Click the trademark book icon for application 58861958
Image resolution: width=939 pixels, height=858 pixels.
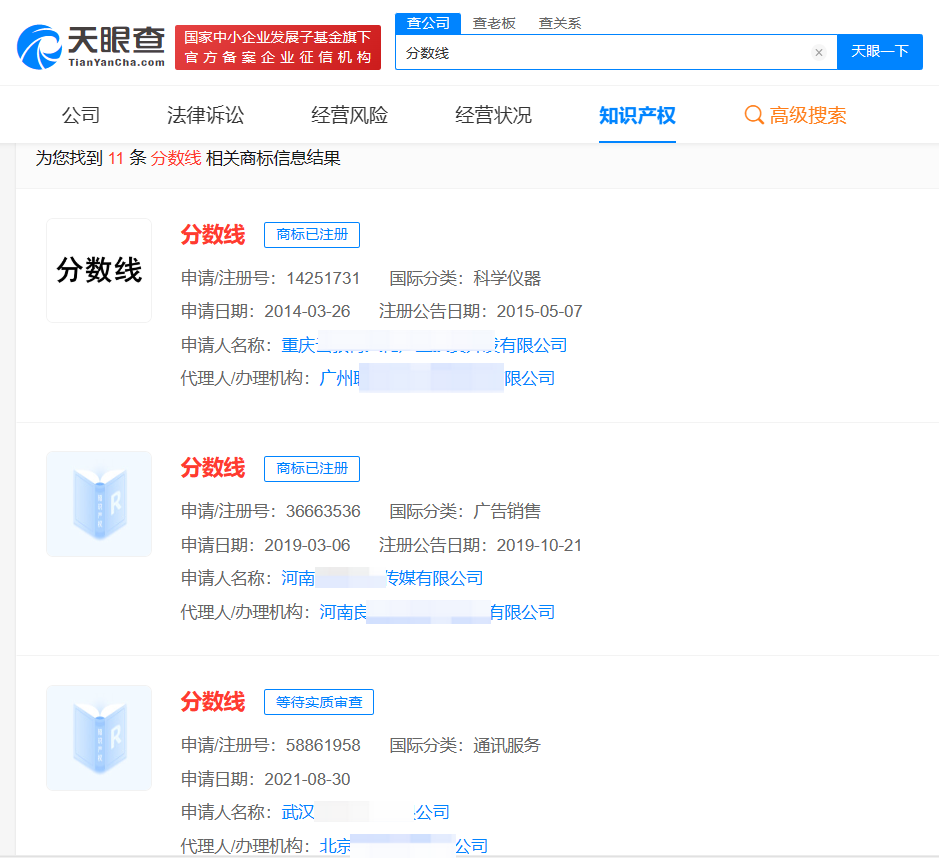(x=98, y=737)
